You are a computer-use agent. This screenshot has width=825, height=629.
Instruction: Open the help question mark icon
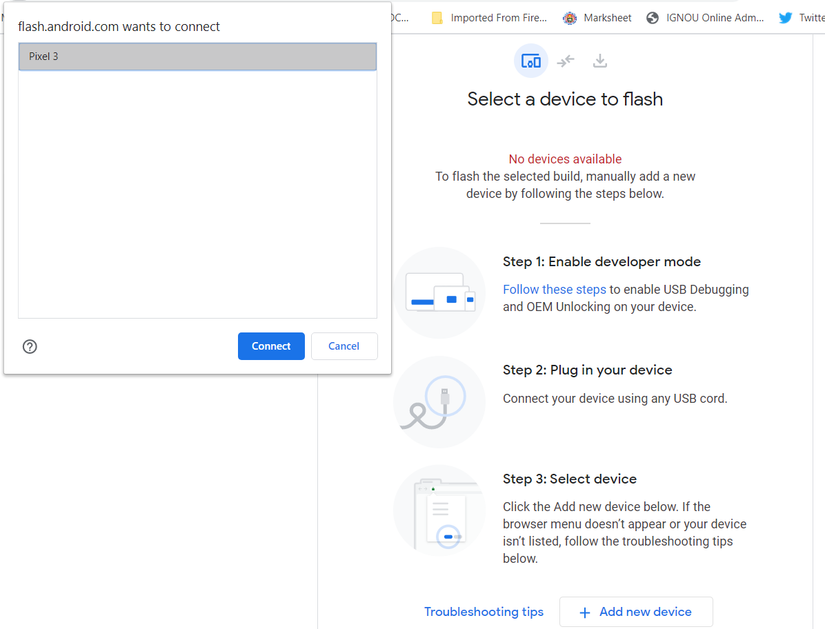(30, 346)
